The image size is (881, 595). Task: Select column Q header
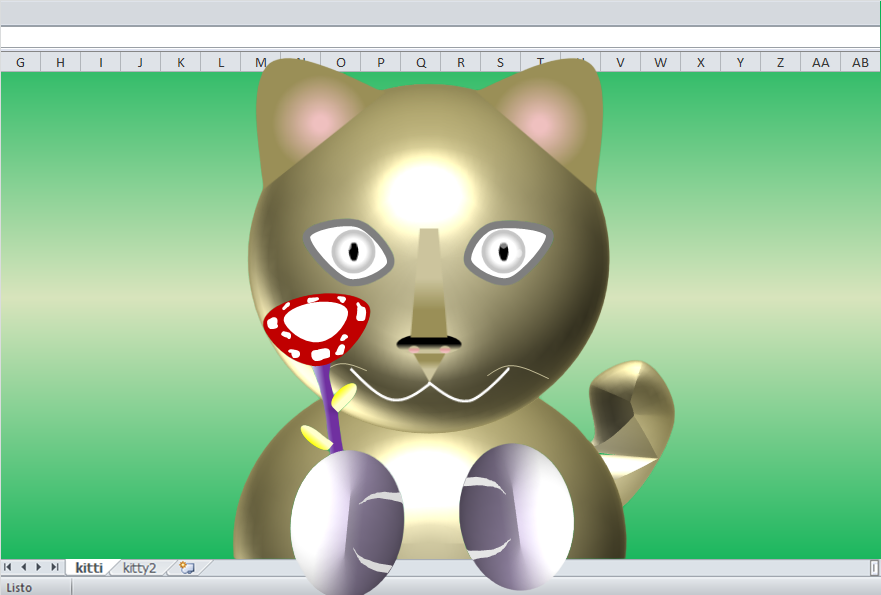(421, 62)
